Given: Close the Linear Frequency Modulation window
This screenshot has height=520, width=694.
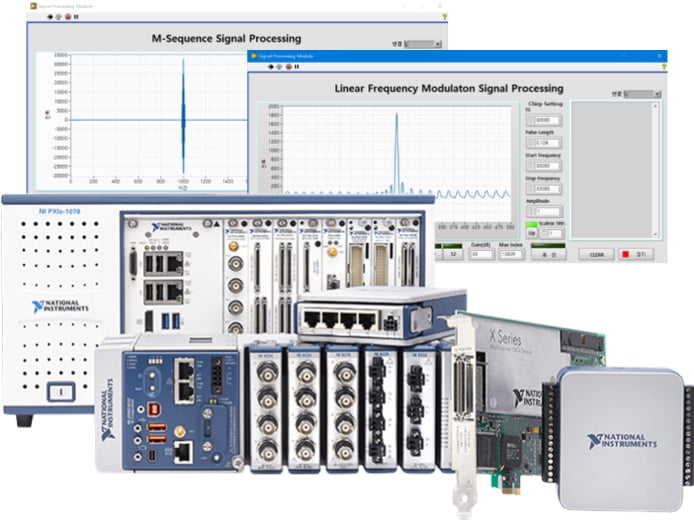Looking at the screenshot, I should pos(659,56).
